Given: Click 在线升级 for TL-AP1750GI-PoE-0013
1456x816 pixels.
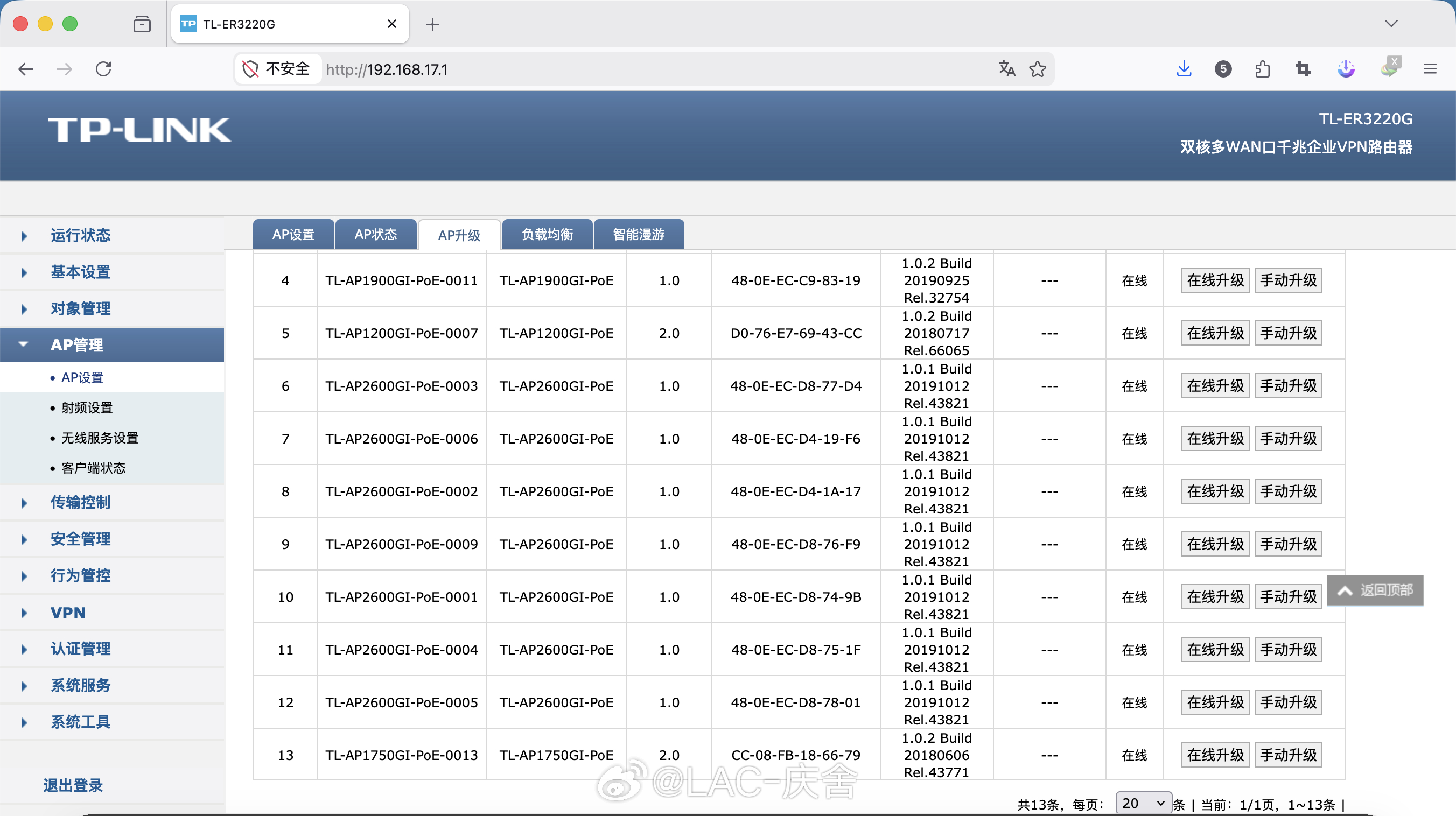Looking at the screenshot, I should pyautogui.click(x=1215, y=755).
